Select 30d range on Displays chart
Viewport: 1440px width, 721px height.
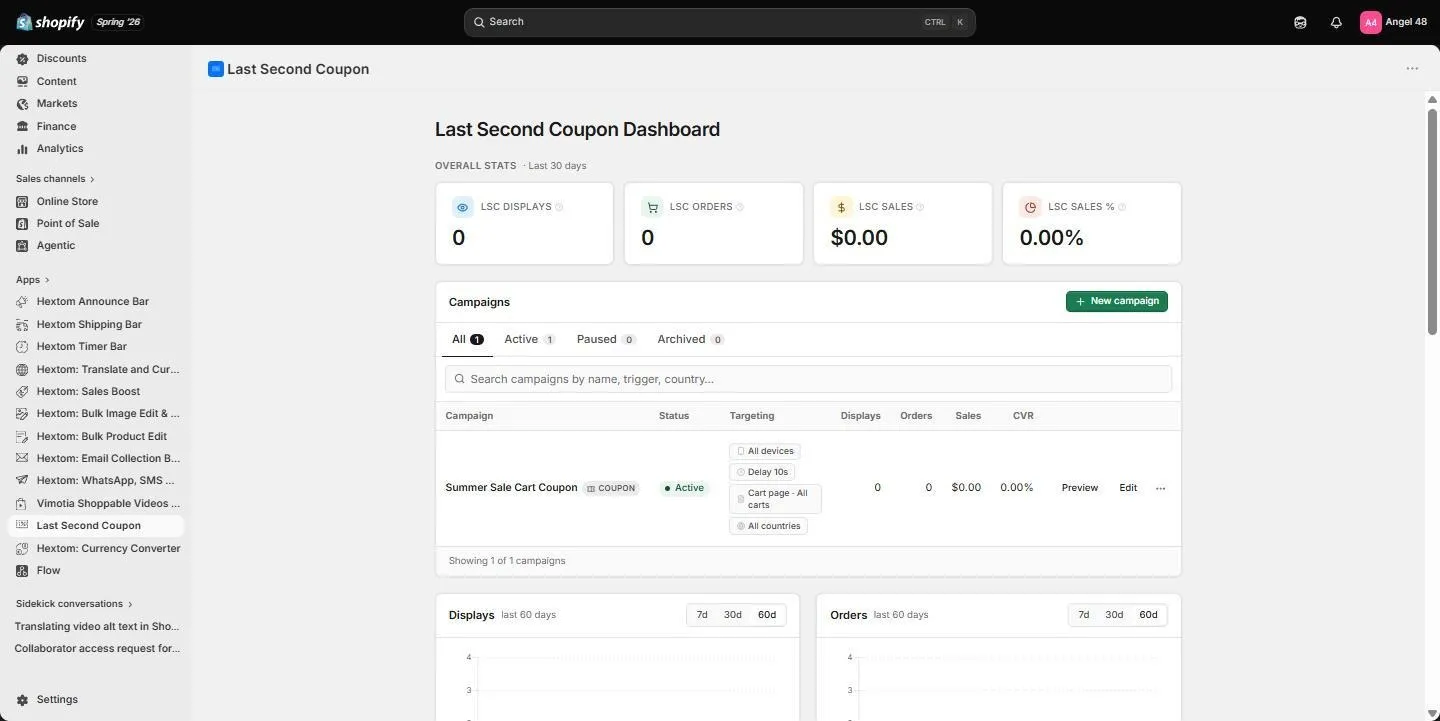[733, 615]
